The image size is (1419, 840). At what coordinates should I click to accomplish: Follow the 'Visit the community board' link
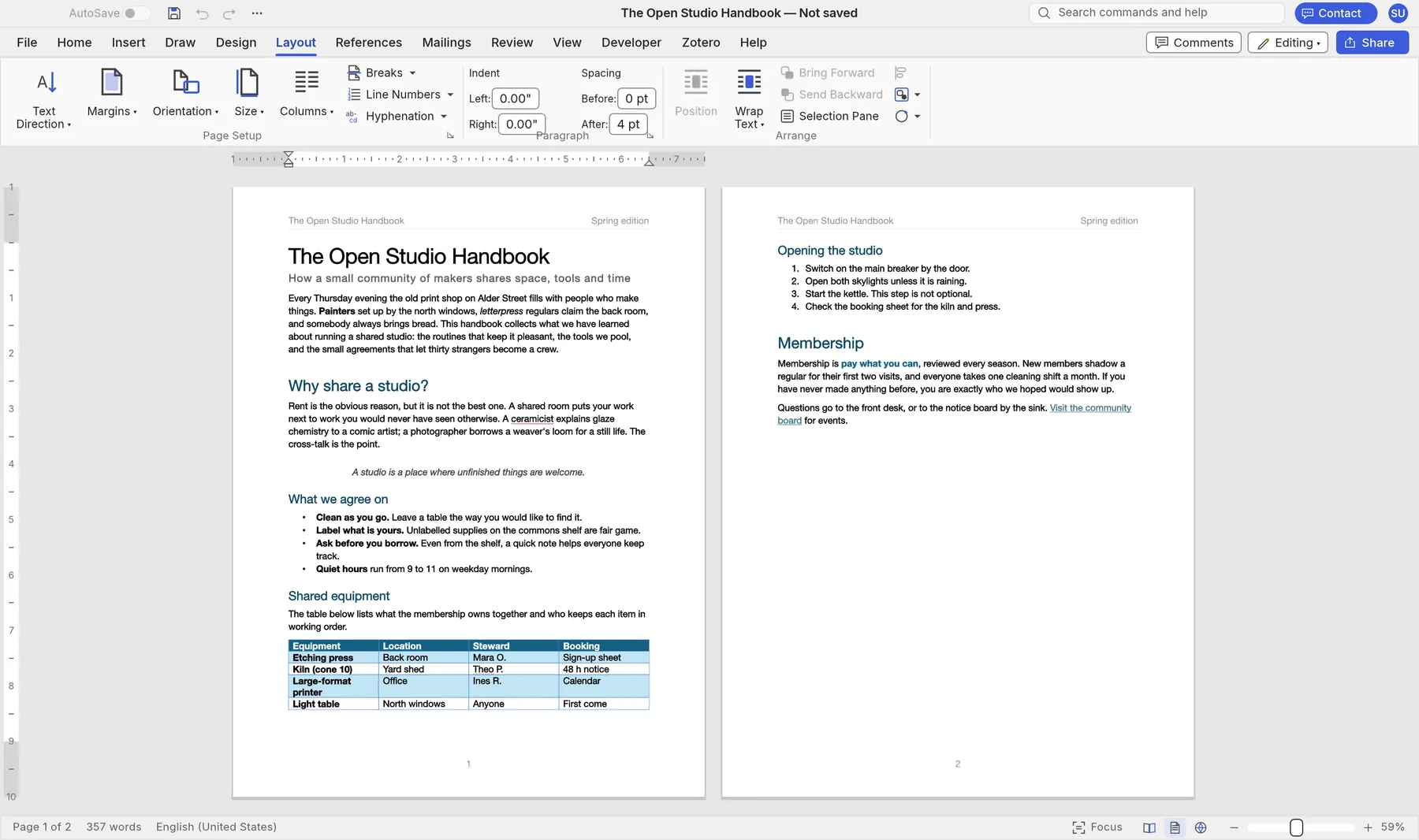pyautogui.click(x=1090, y=408)
